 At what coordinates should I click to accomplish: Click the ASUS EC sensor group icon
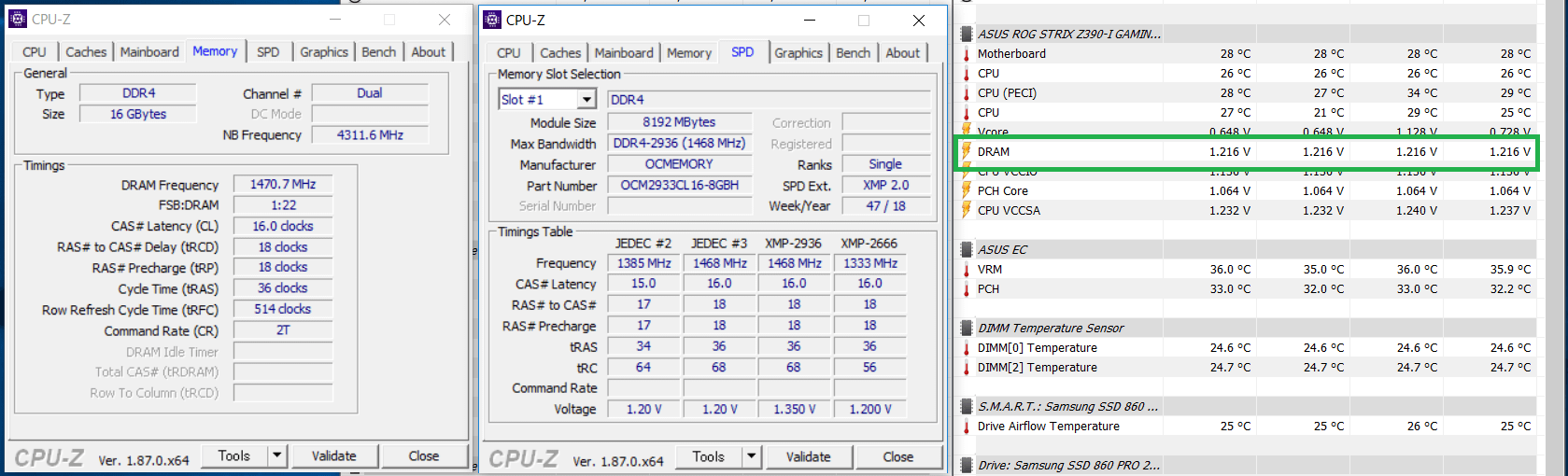coord(968,250)
